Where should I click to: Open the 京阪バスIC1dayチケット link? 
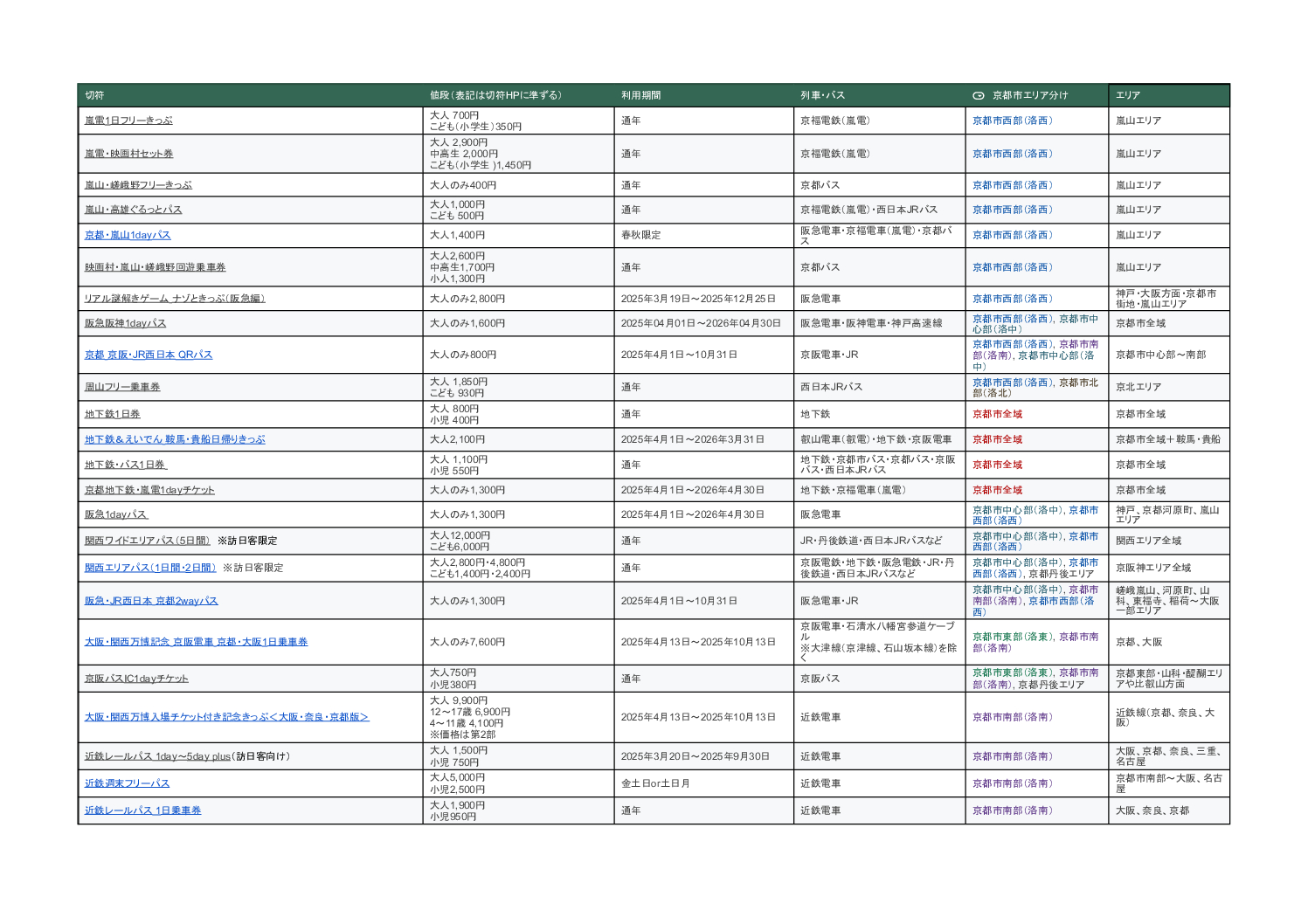pos(136,679)
